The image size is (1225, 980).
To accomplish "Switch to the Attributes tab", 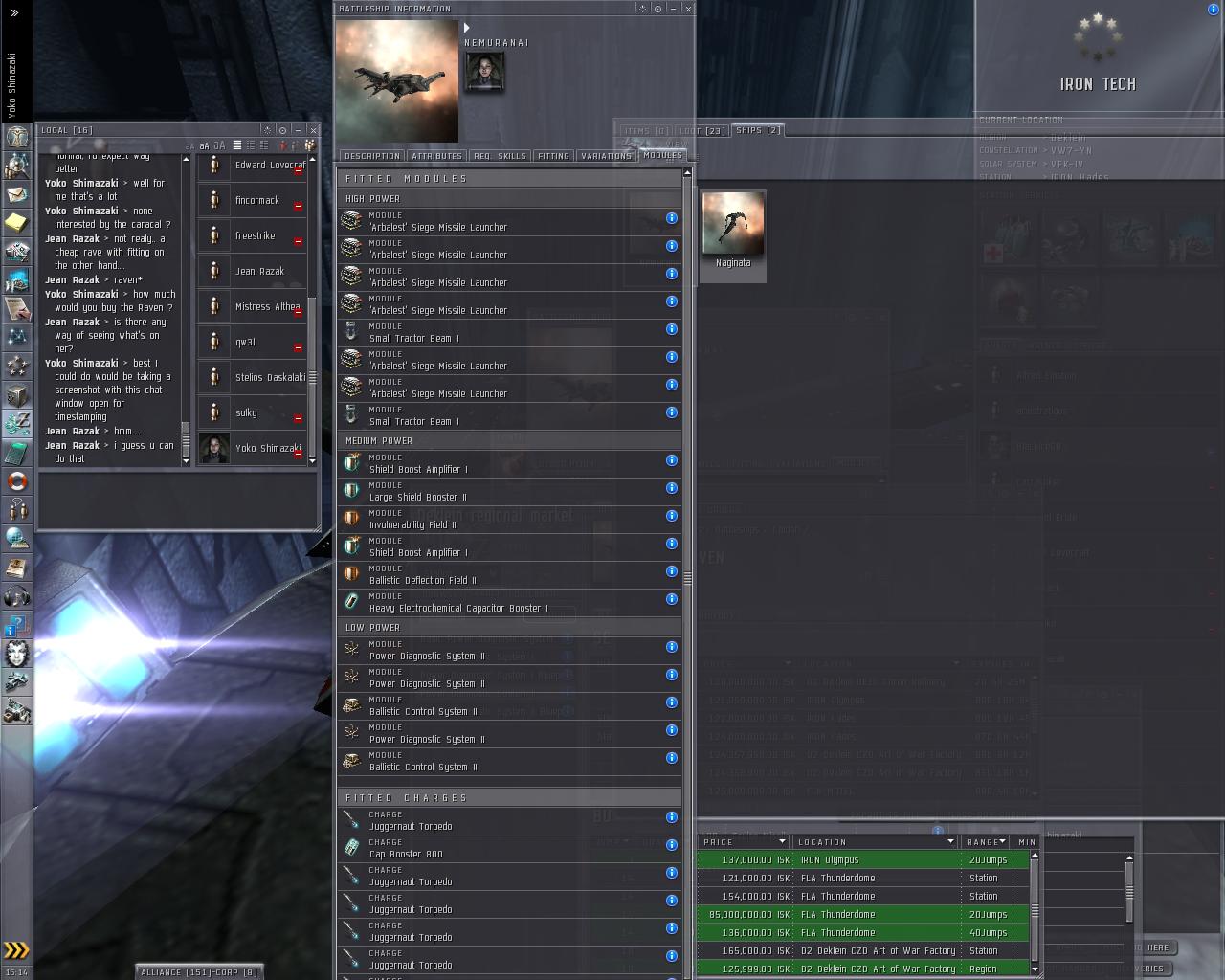I will 436,156.
